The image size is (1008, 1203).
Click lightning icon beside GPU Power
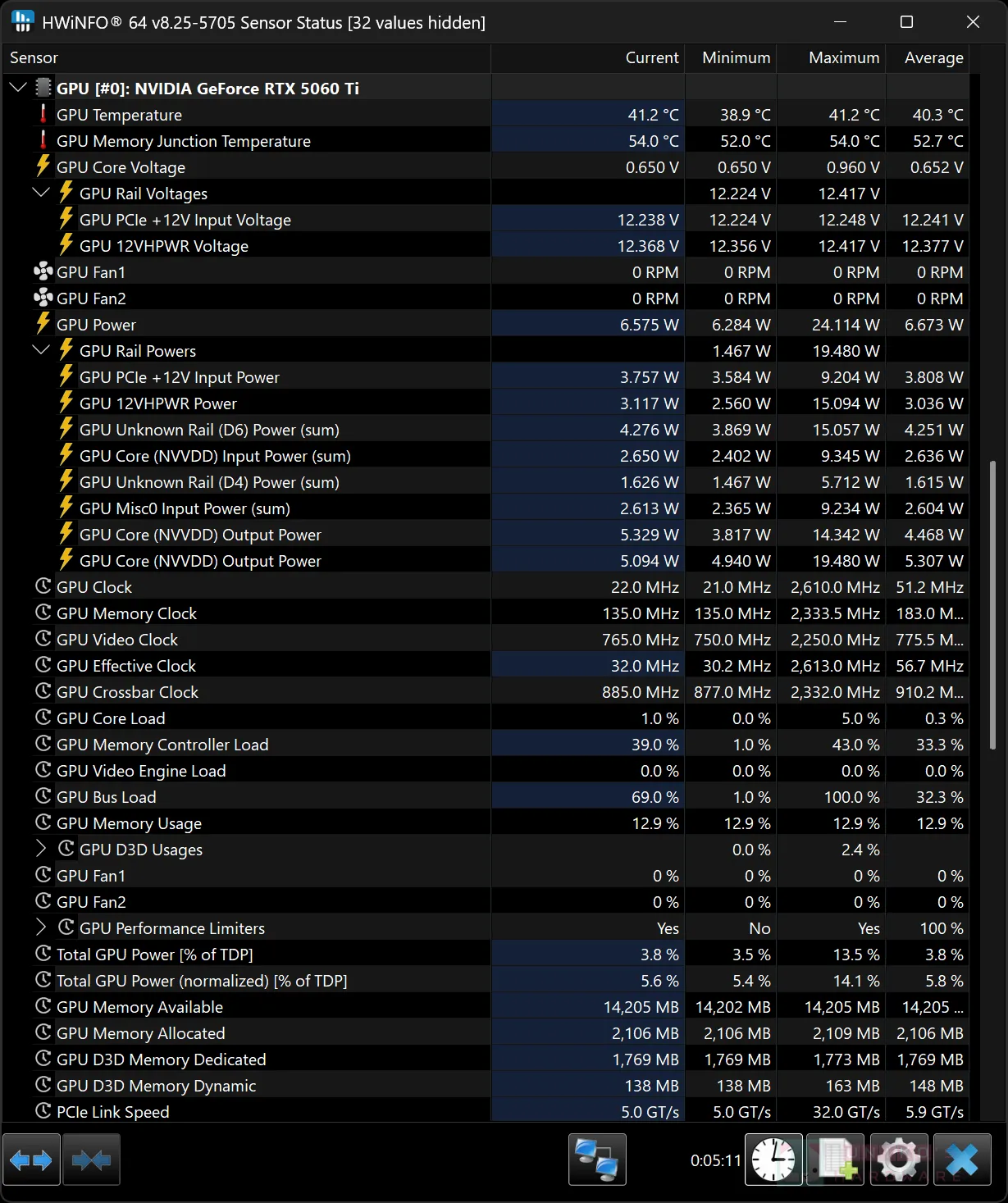43,324
